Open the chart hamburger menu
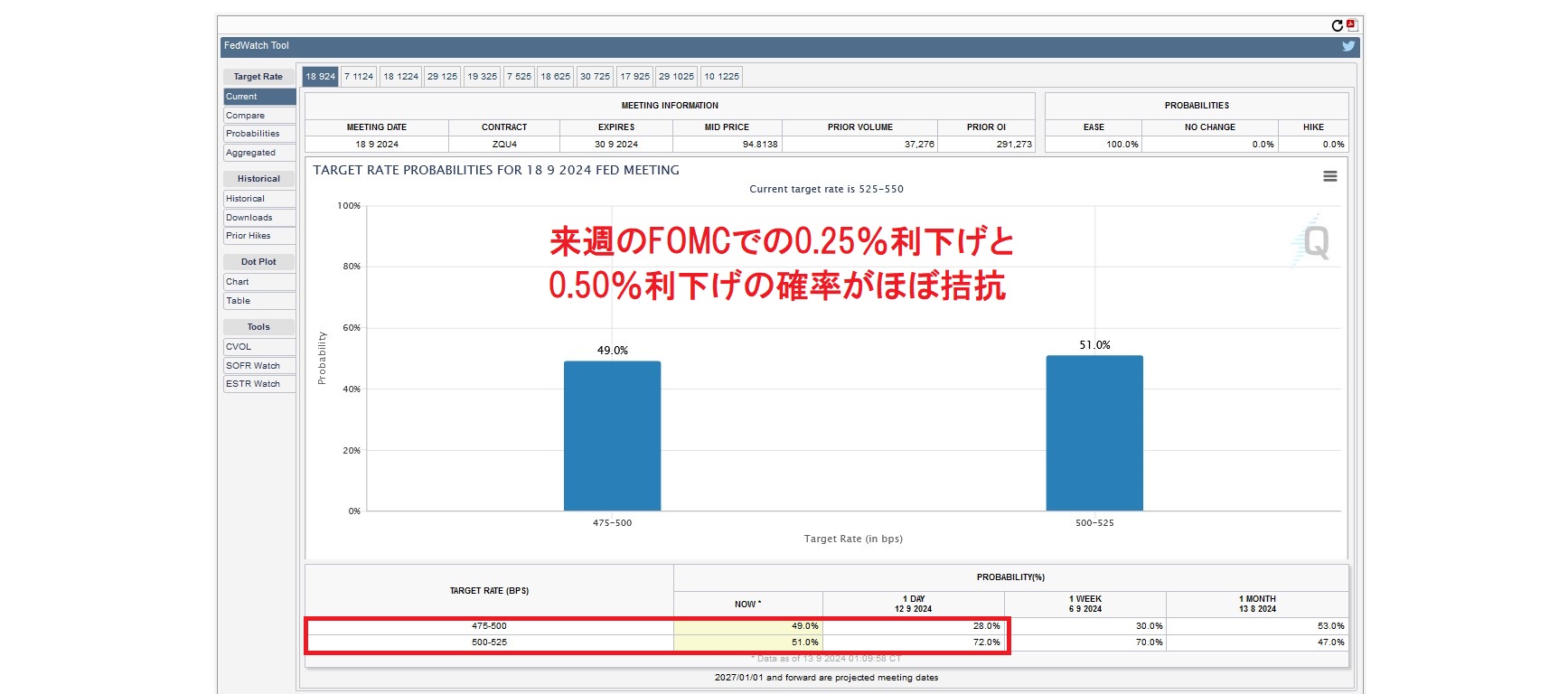Viewport: 1568px width, 694px height. click(1330, 176)
